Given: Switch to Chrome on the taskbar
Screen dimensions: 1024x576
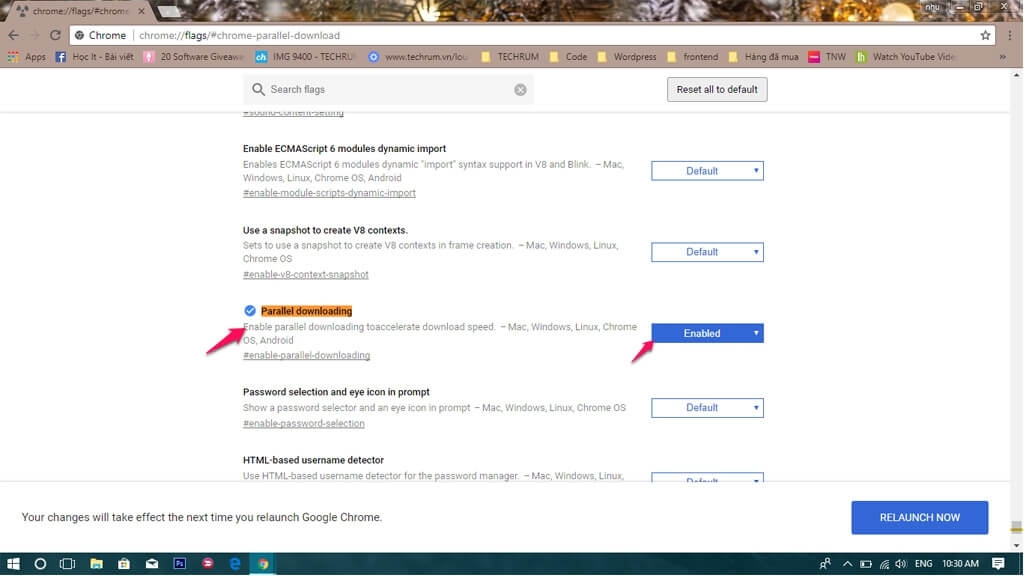Looking at the screenshot, I should [263, 564].
